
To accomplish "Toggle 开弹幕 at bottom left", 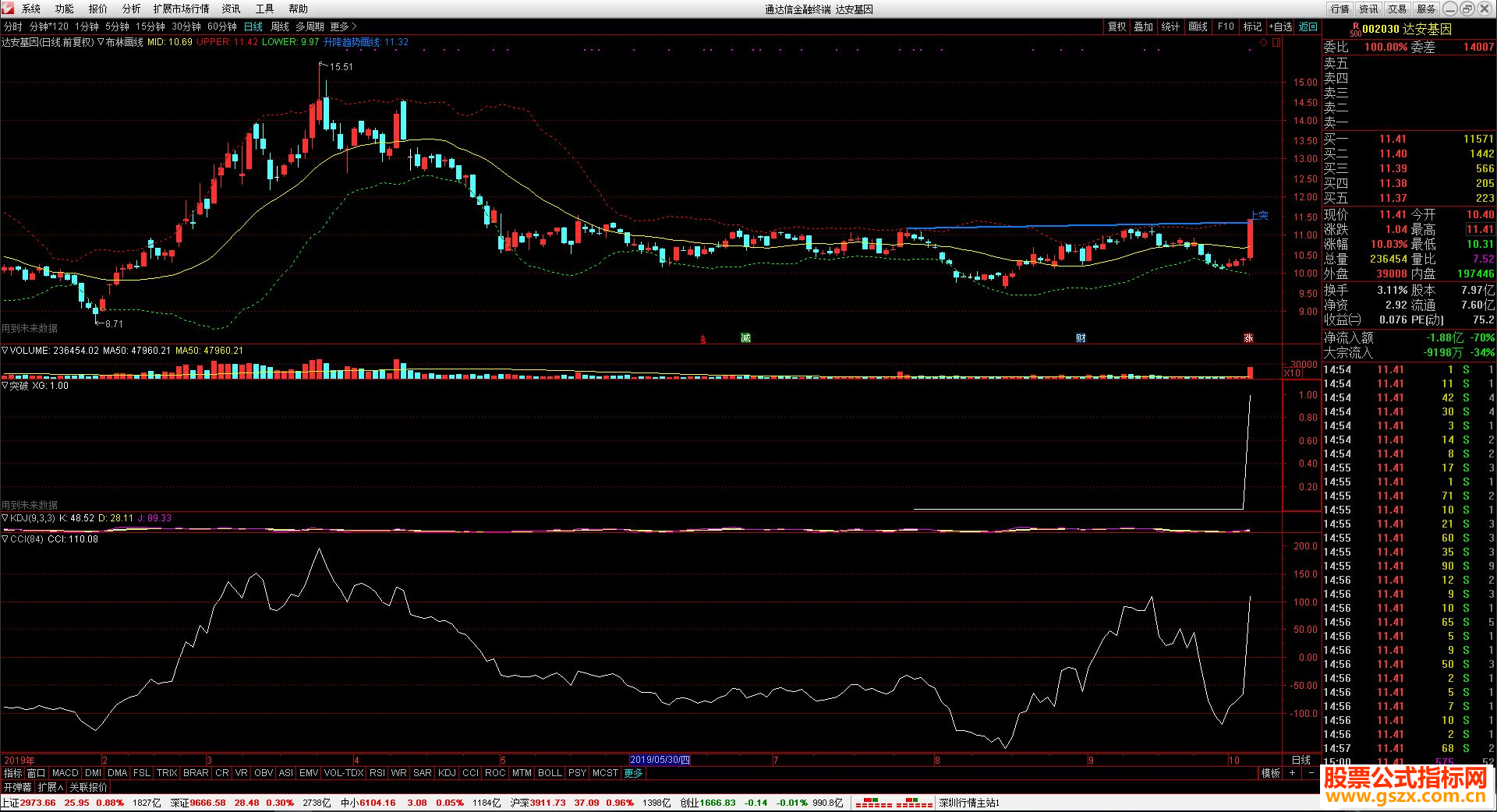I will pos(17,787).
